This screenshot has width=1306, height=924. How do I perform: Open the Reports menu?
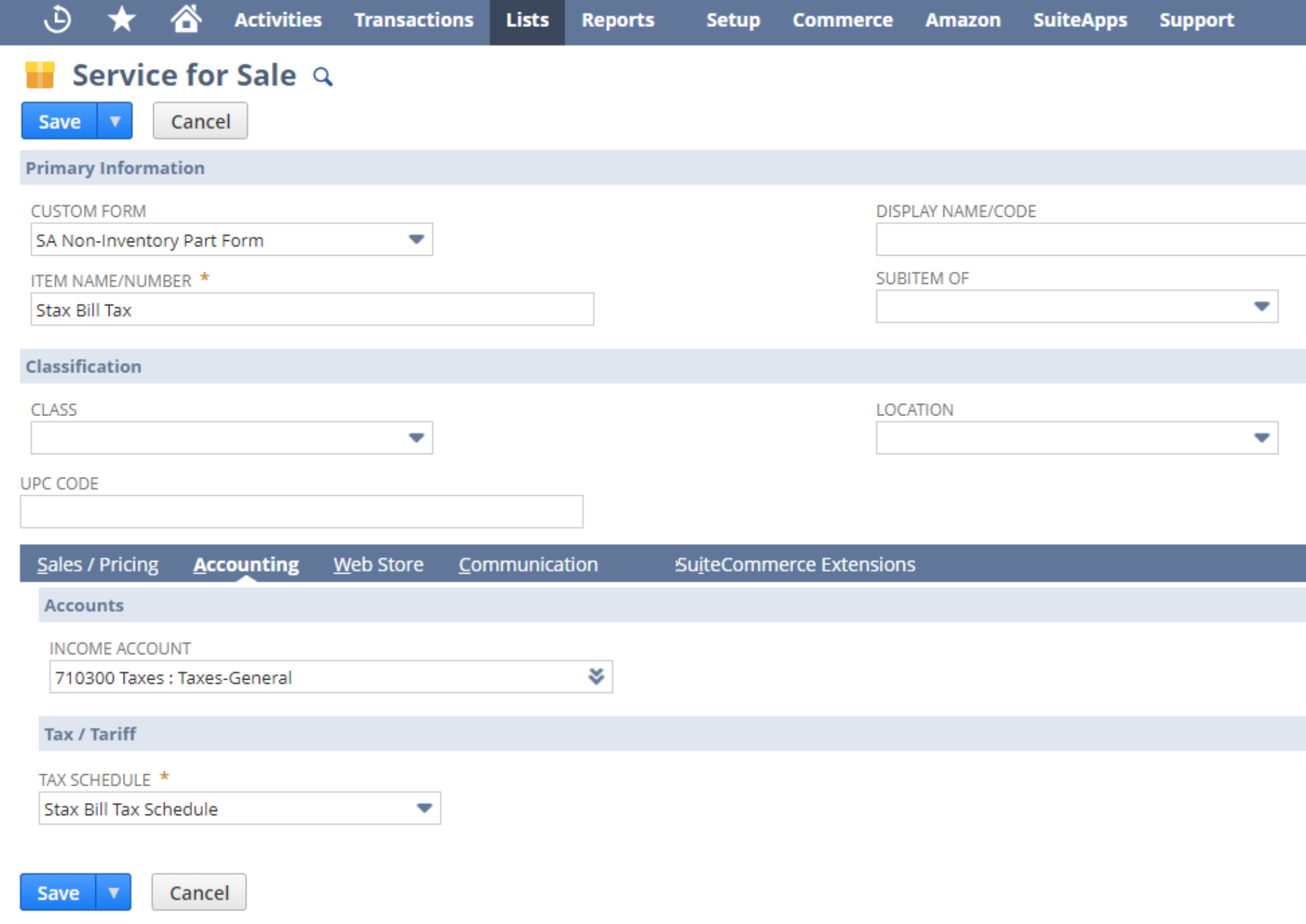point(618,20)
